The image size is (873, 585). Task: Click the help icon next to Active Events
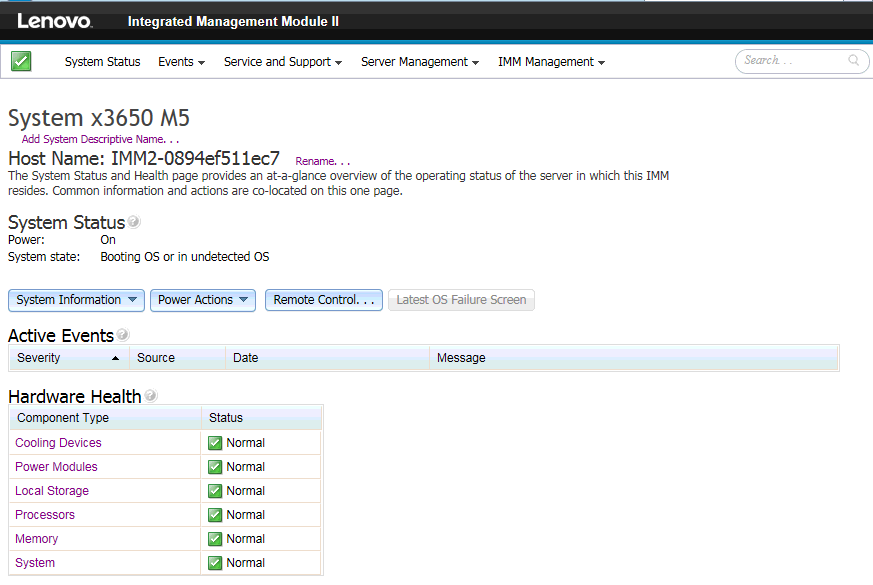point(122,334)
